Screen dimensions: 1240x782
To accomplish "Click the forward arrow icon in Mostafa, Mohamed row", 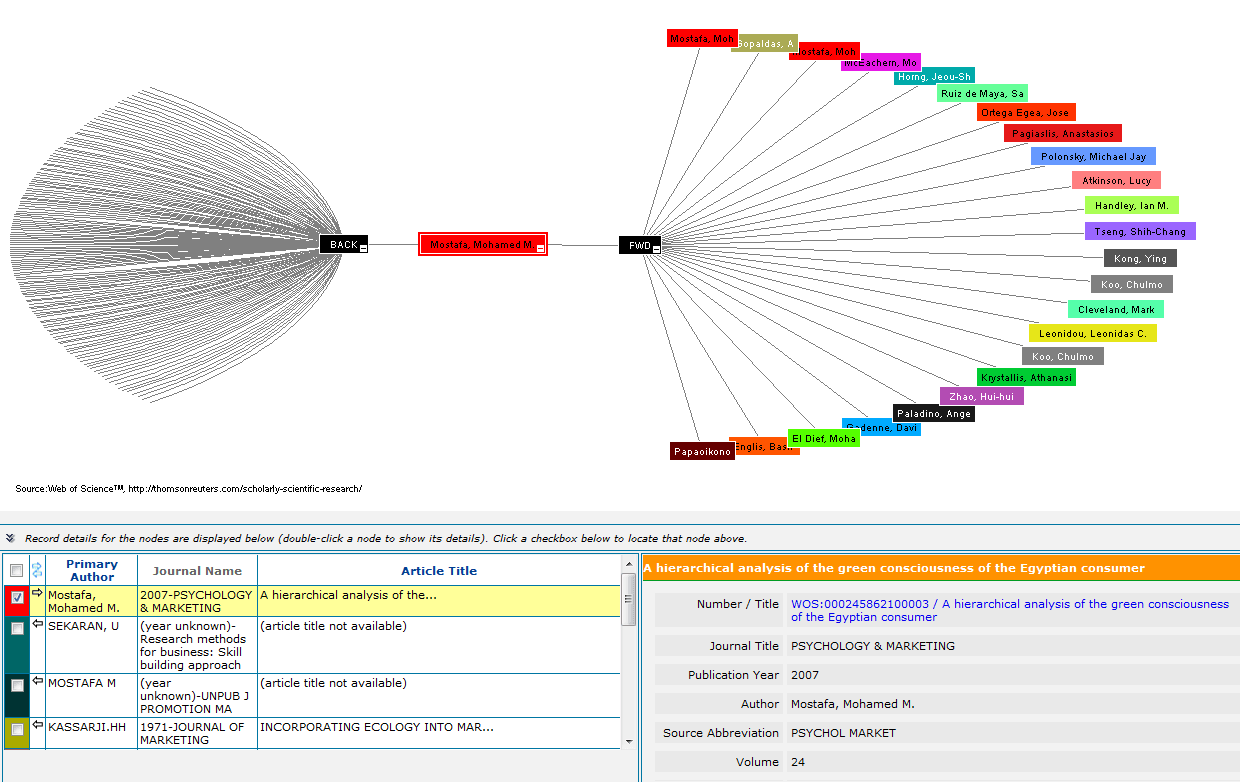I will 37,593.
